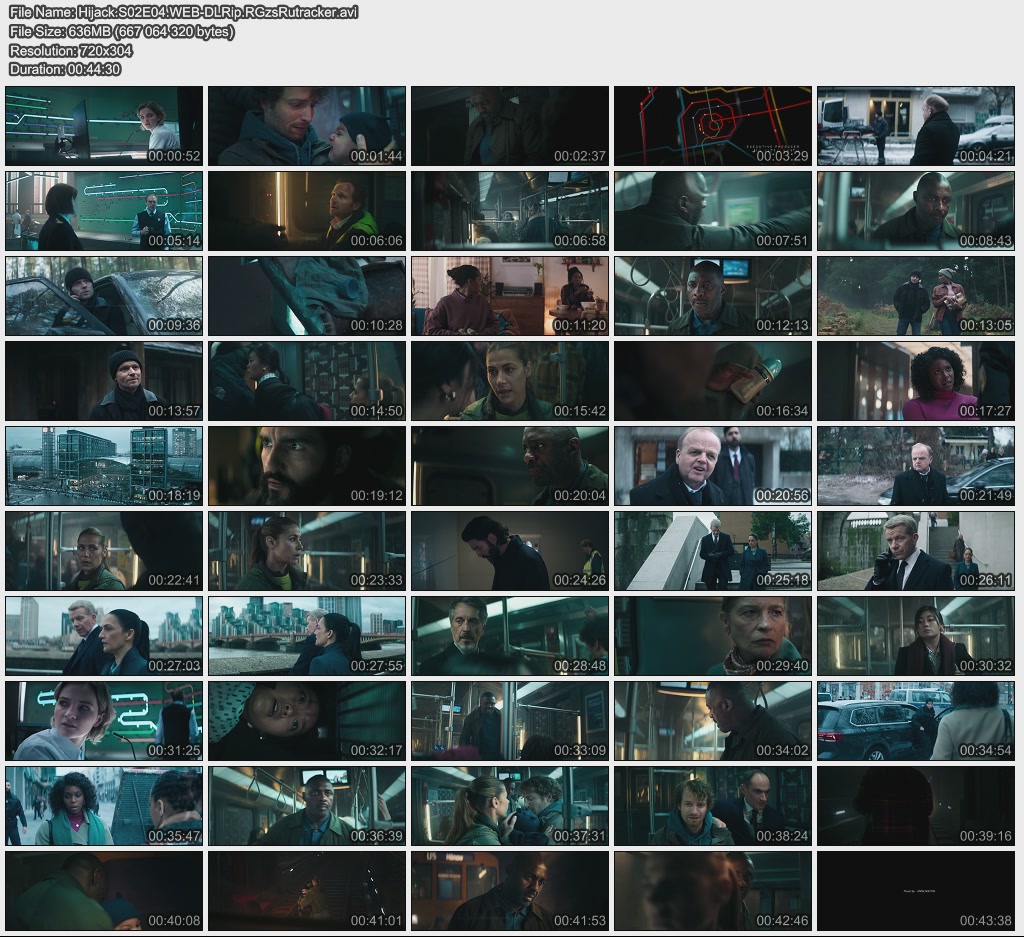Click the thumbnail at 00:31:25
The image size is (1024, 937).
point(104,721)
